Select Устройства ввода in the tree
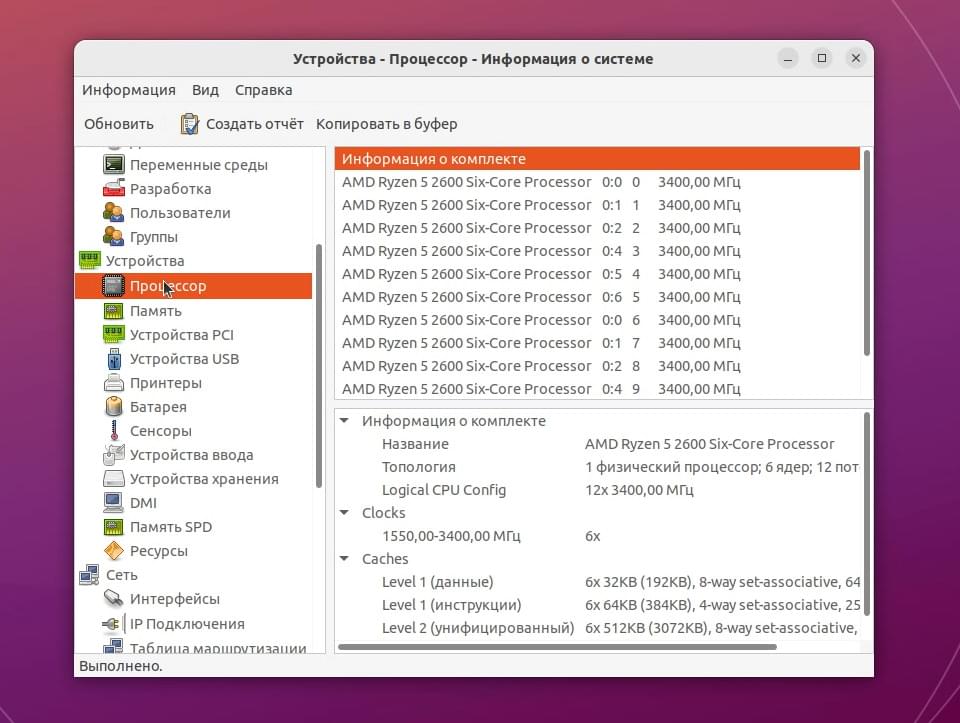The width and height of the screenshot is (960, 723). pos(193,455)
